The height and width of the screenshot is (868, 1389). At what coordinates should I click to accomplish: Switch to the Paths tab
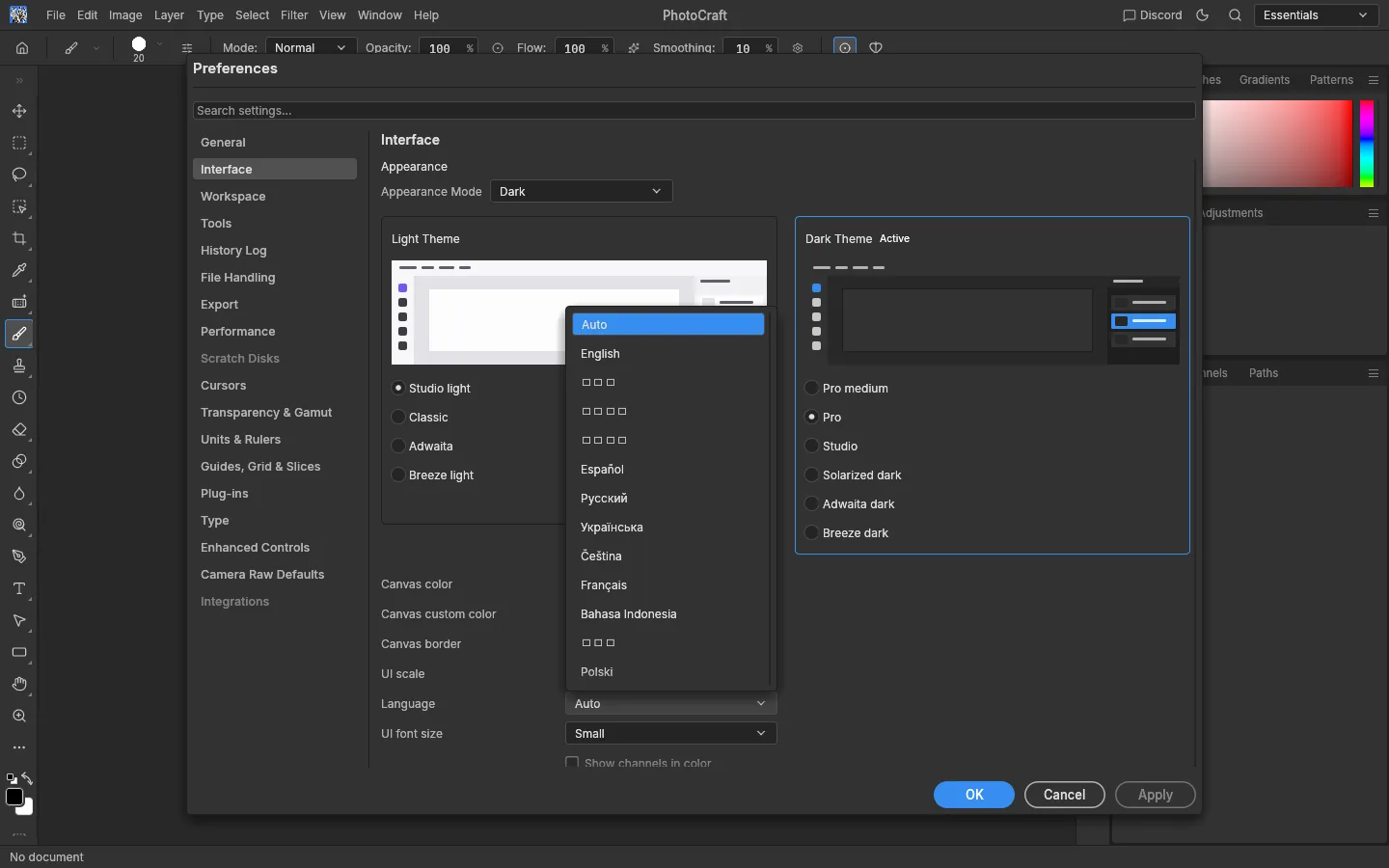(1264, 373)
